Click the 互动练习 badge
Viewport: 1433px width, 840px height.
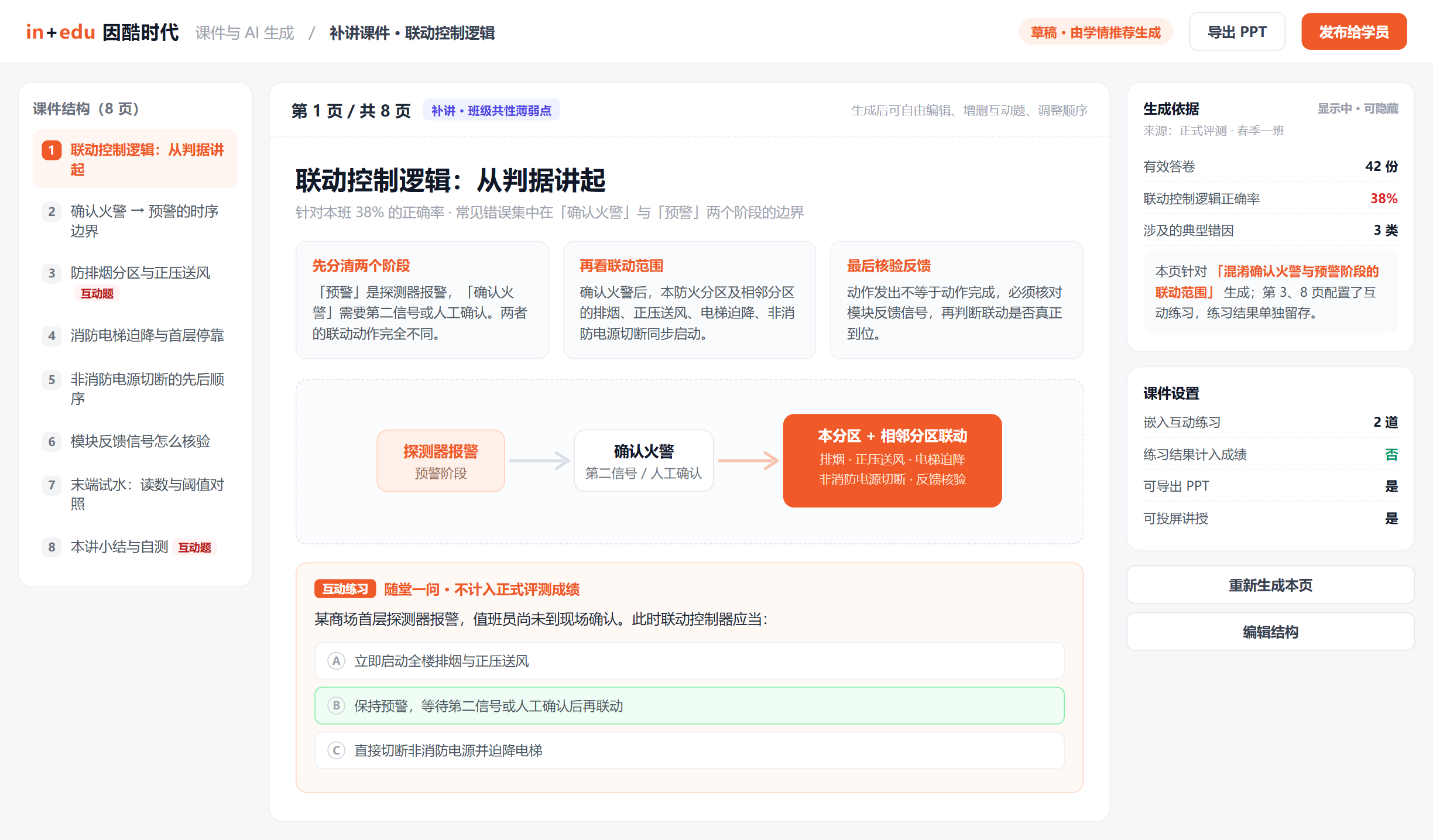click(345, 589)
